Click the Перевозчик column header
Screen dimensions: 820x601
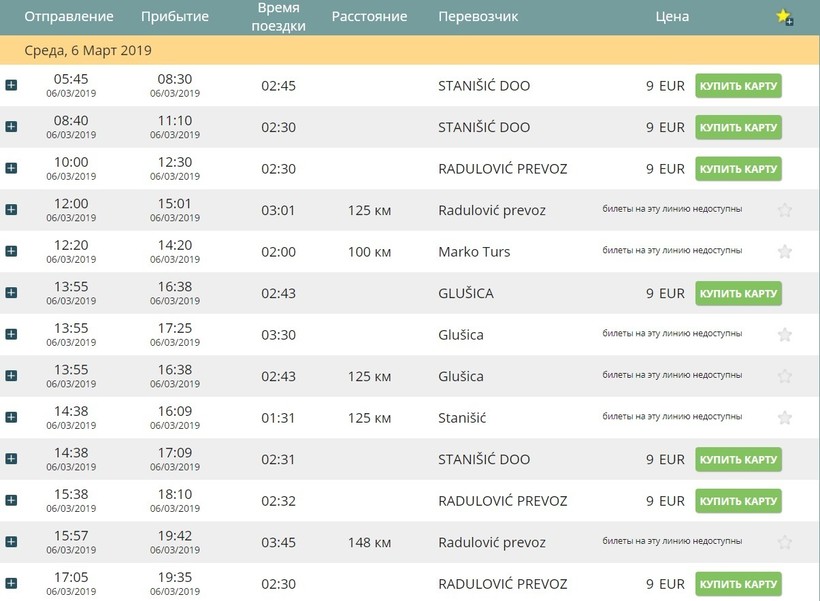(477, 17)
